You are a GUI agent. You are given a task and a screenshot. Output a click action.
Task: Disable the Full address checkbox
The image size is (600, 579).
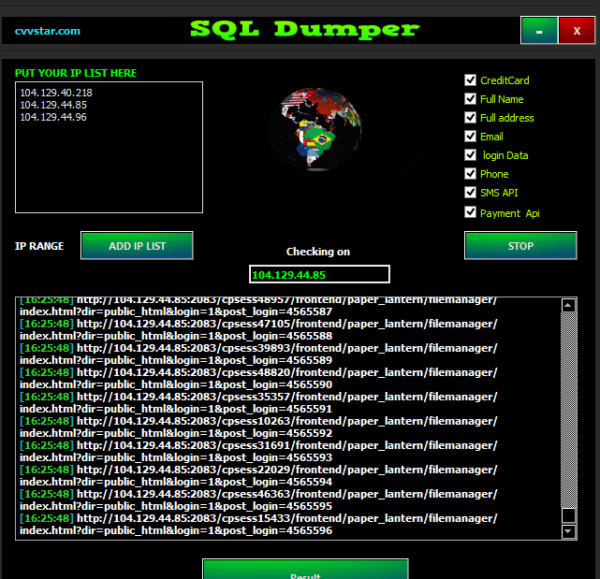coord(471,118)
